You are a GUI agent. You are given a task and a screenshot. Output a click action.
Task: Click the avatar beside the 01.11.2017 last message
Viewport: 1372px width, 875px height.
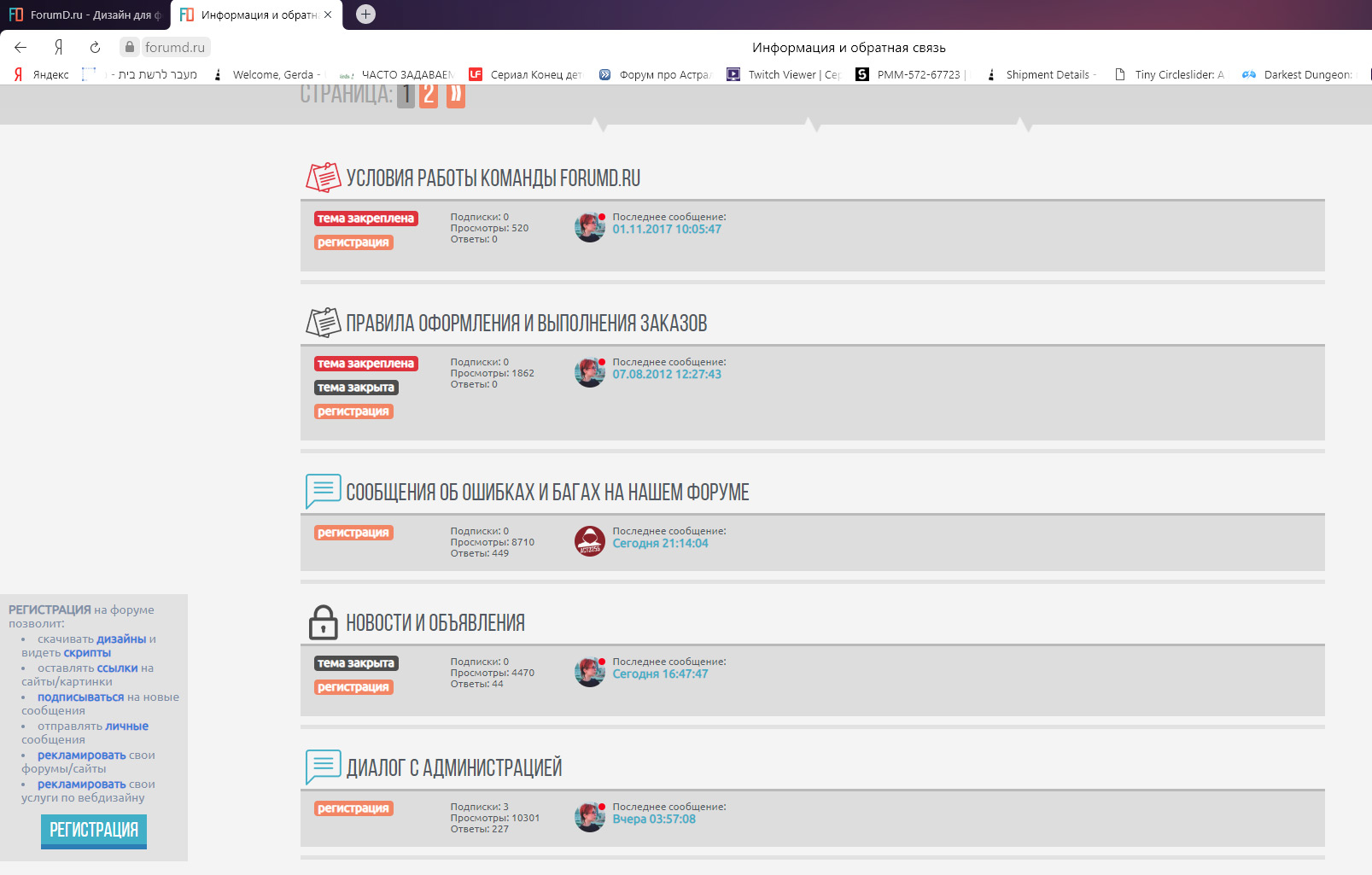tap(590, 227)
